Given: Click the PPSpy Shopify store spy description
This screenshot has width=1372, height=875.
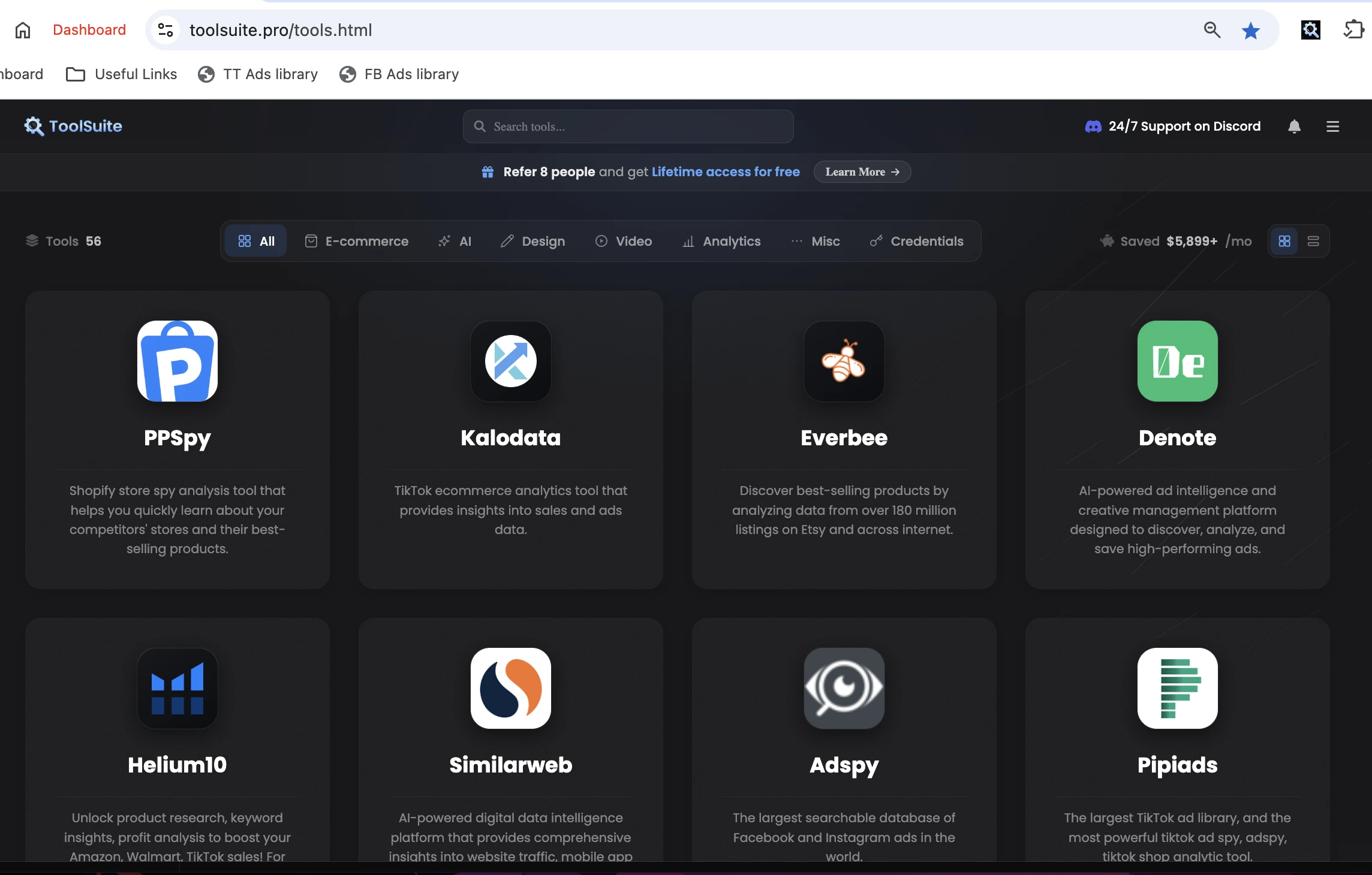Looking at the screenshot, I should [177, 520].
